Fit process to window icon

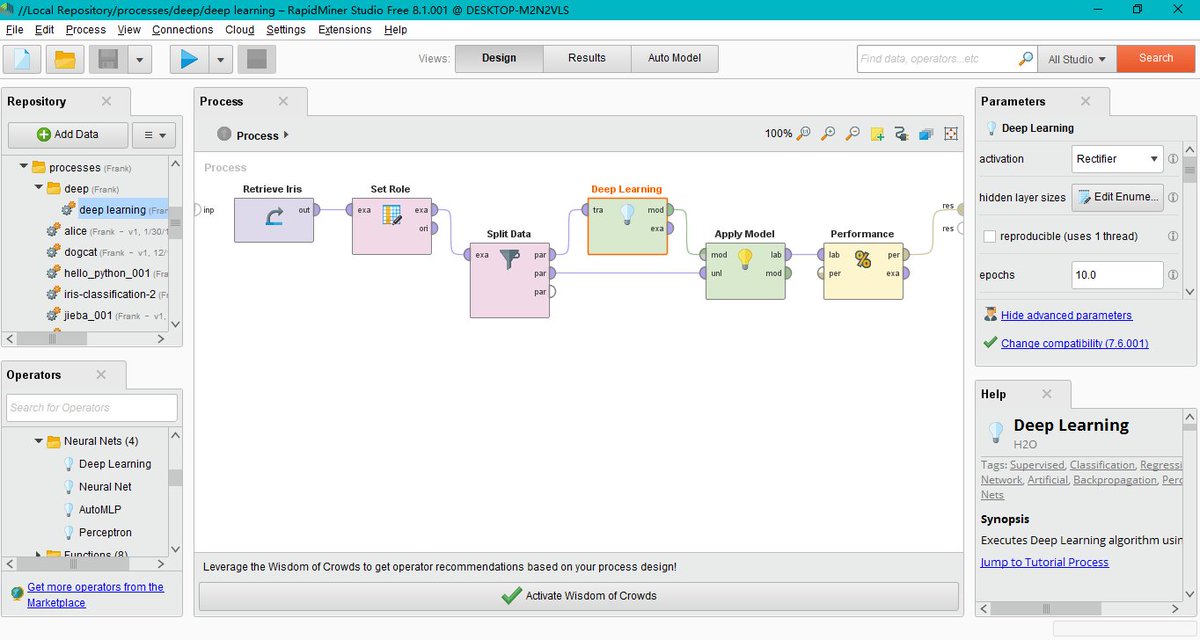point(951,134)
